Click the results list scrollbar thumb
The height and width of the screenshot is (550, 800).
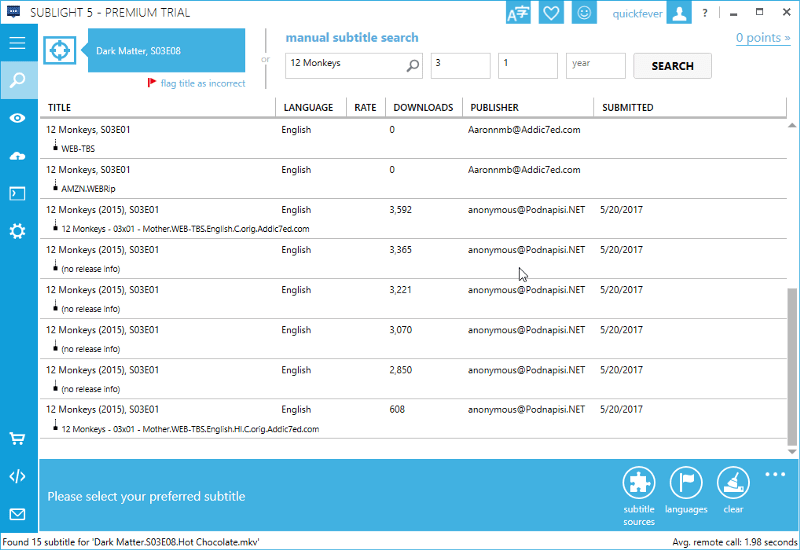[x=792, y=366]
